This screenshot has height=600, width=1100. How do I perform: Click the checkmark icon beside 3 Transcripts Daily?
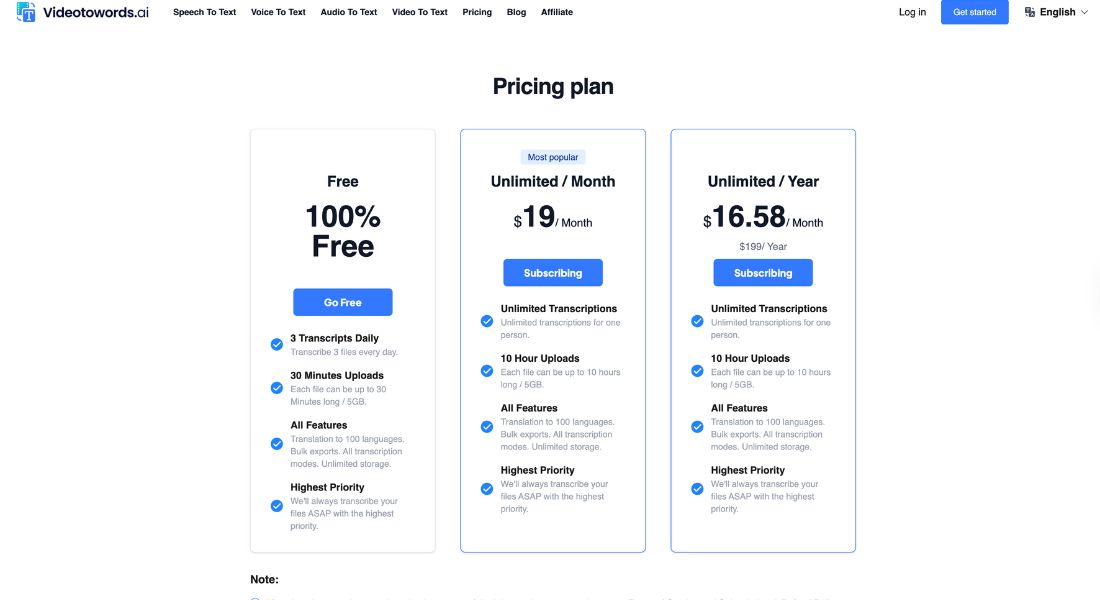click(x=276, y=345)
